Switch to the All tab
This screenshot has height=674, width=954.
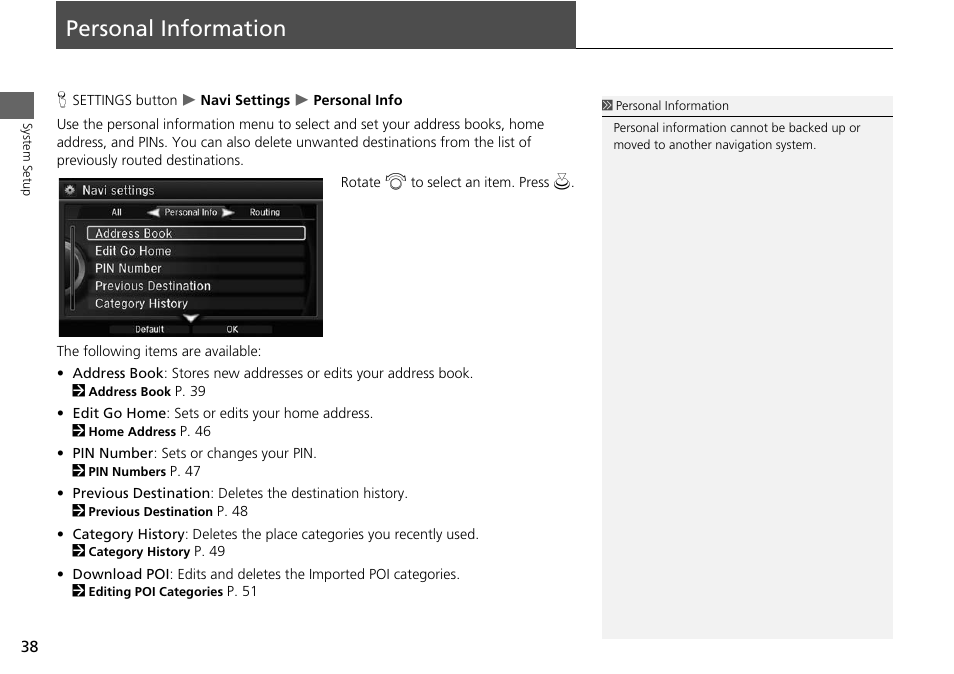coord(117,211)
